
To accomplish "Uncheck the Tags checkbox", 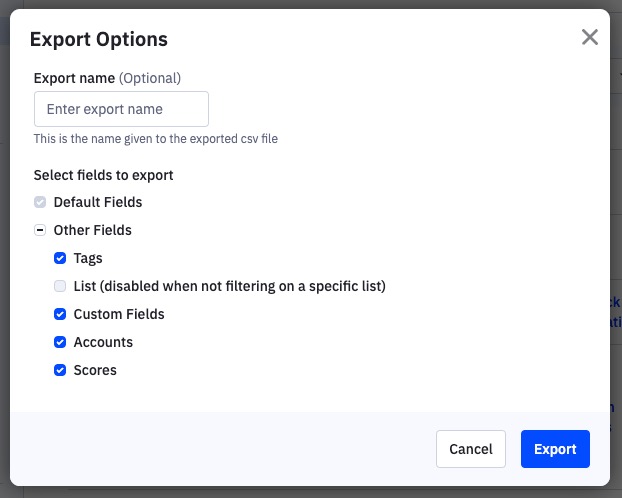I will 60,258.
